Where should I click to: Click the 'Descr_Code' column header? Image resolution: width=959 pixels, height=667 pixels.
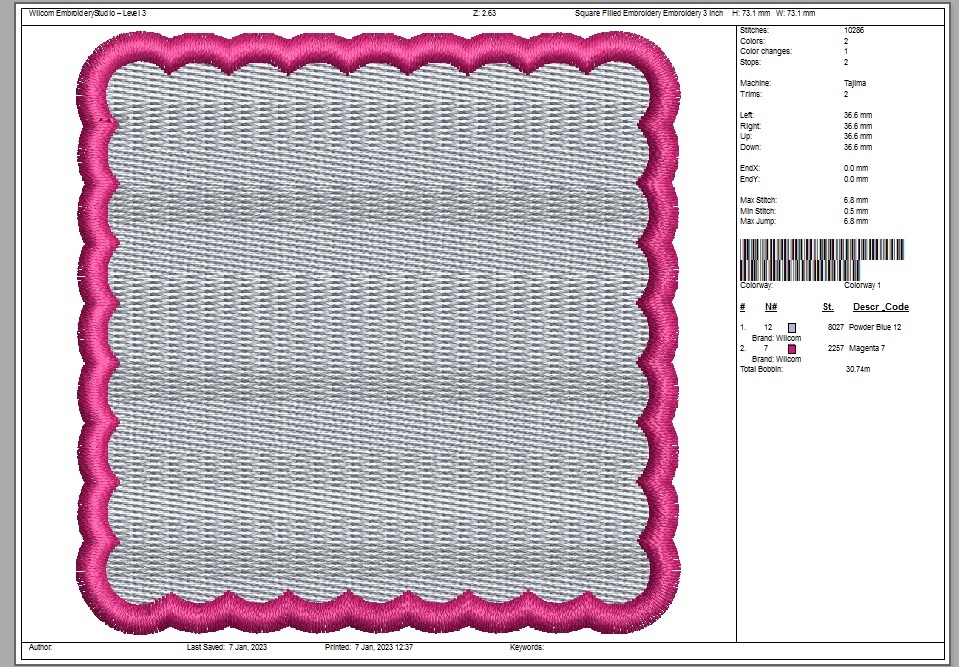(x=881, y=307)
